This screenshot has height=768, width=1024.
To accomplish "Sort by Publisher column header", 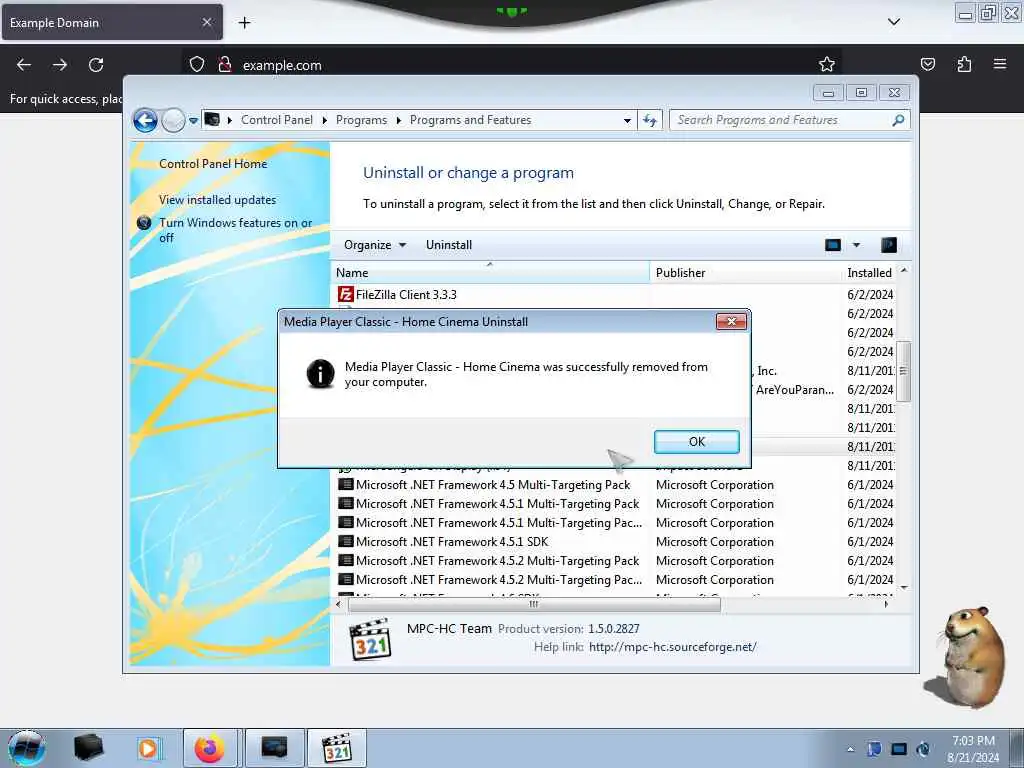I will [746, 273].
